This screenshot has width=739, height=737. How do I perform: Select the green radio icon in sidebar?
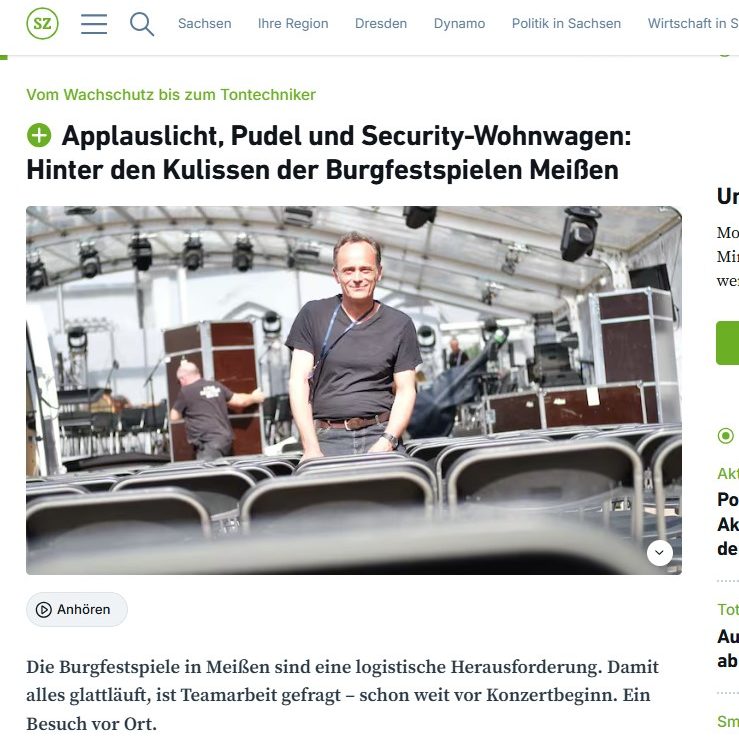coord(726,436)
